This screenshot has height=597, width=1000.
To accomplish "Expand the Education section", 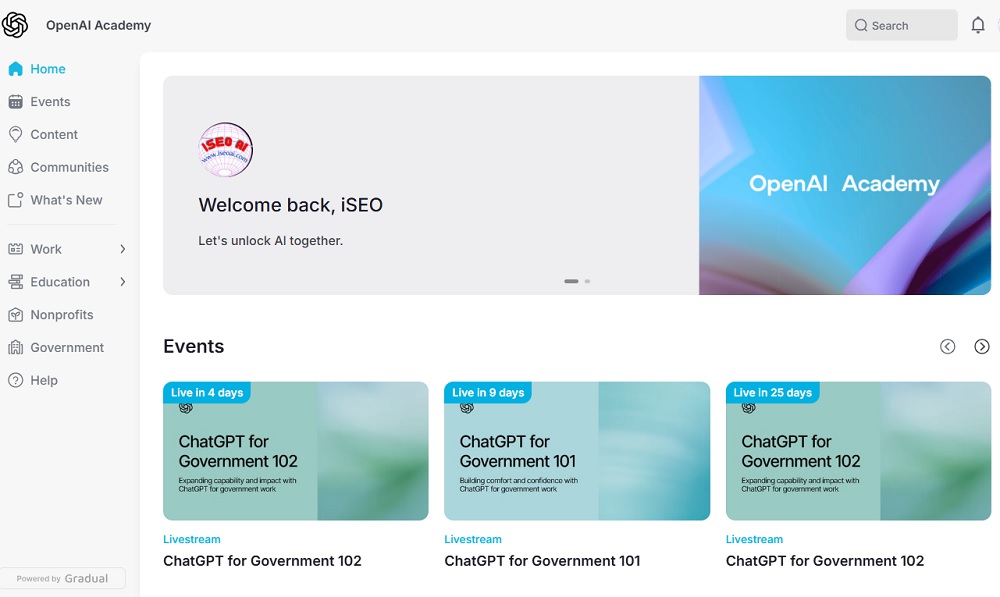I will [x=122, y=281].
